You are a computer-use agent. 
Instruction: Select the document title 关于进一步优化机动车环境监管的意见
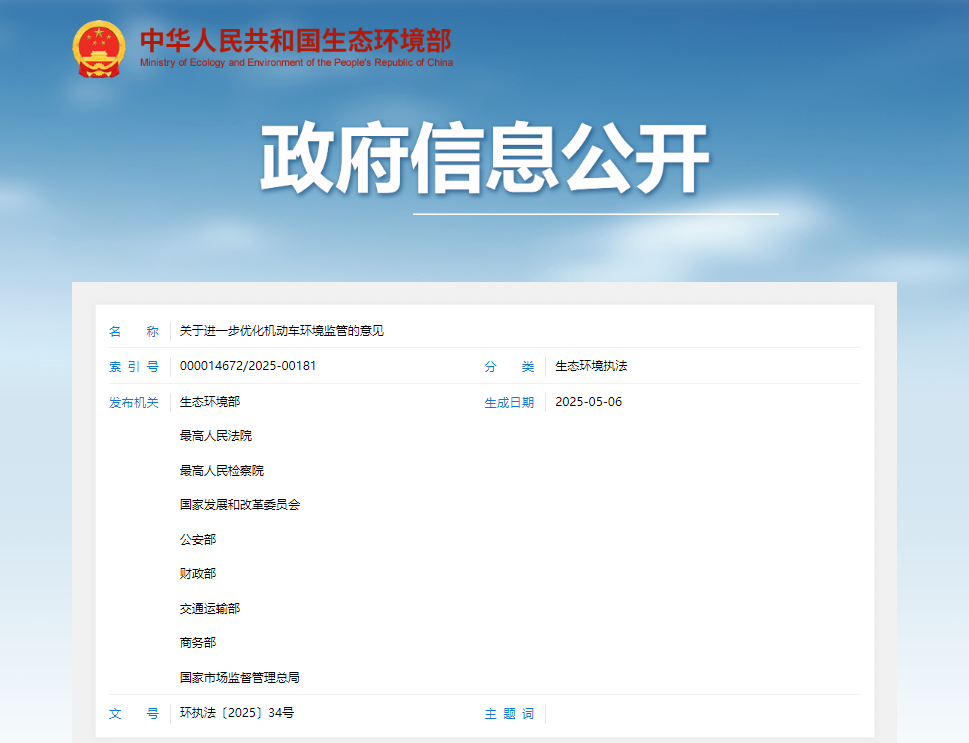pyautogui.click(x=282, y=331)
